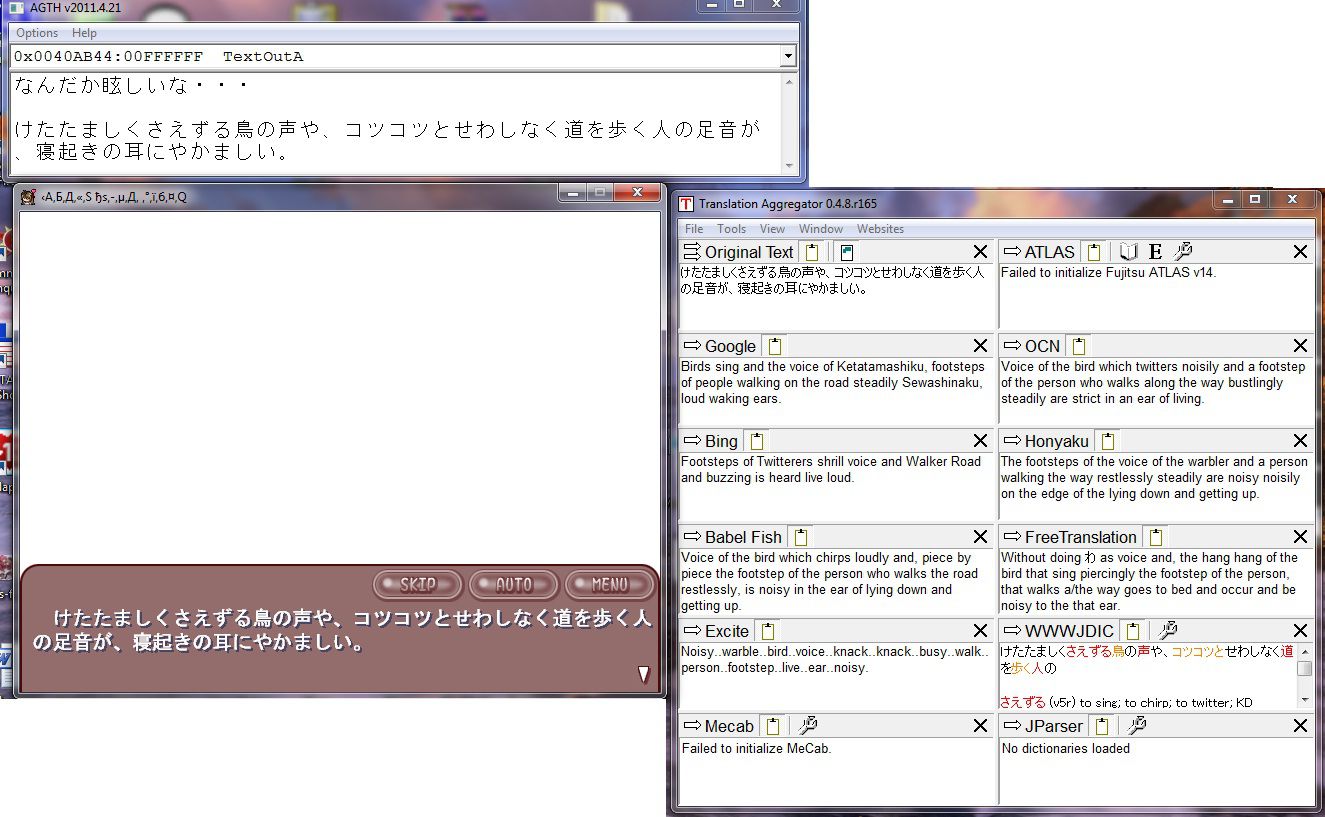
Task: Run Honyaku translation via its arrow icon
Action: [x=1011, y=441]
